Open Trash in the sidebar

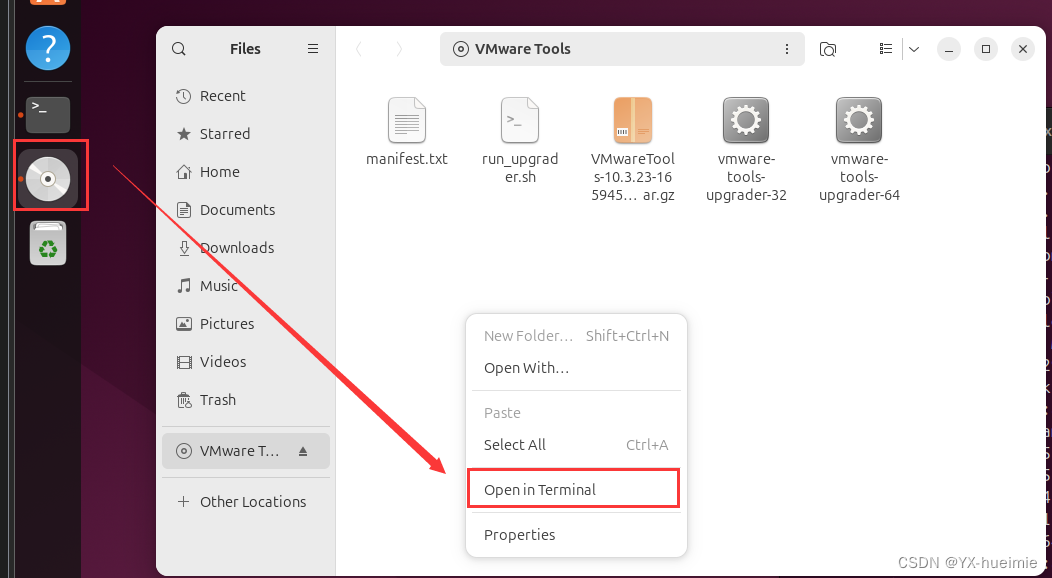pyautogui.click(x=246, y=400)
